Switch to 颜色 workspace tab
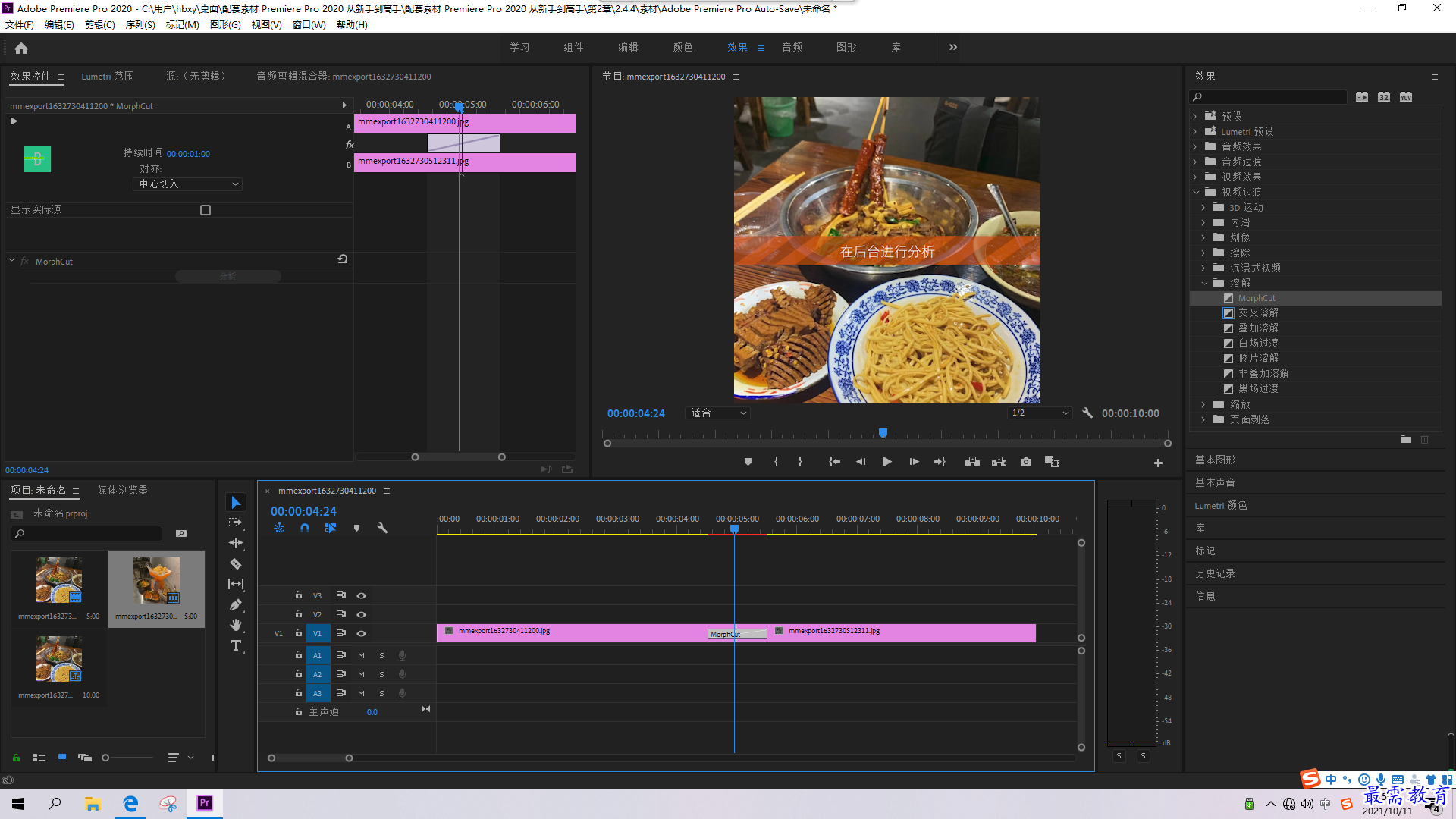Viewport: 1456px width, 819px height. [x=682, y=47]
